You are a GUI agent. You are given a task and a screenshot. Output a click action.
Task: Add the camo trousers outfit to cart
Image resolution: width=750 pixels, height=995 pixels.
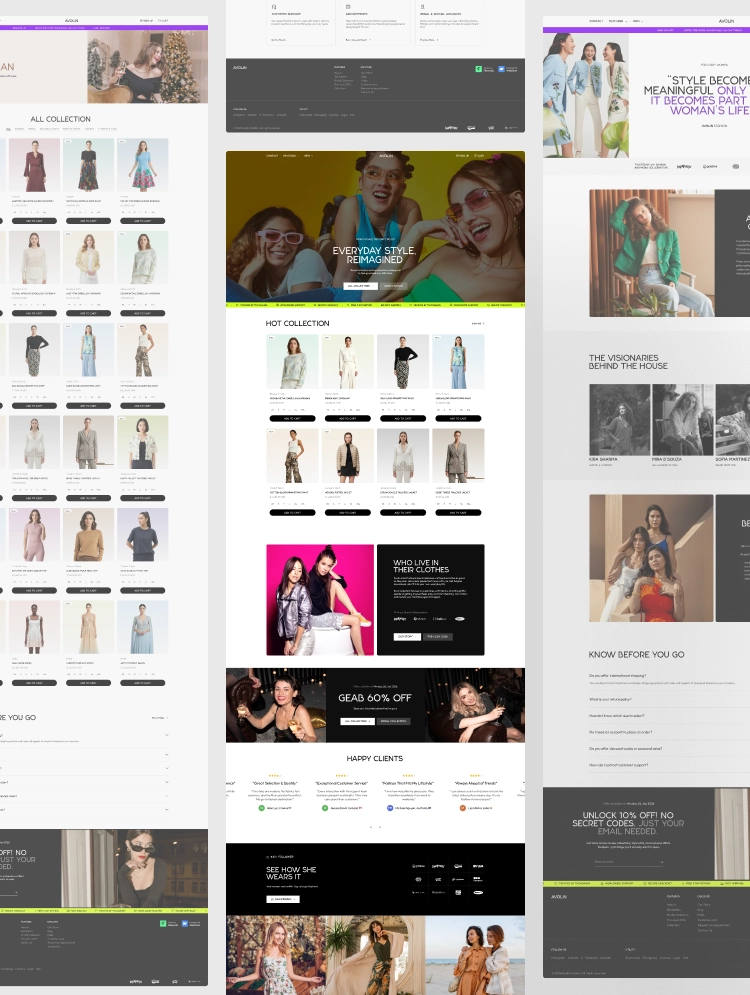pos(293,513)
